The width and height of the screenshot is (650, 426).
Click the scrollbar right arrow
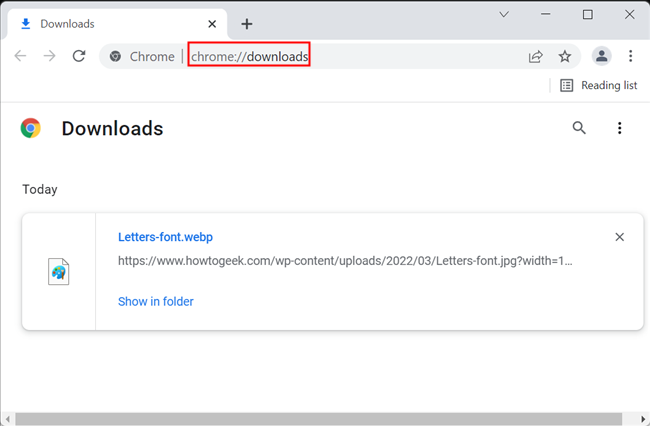click(643, 419)
